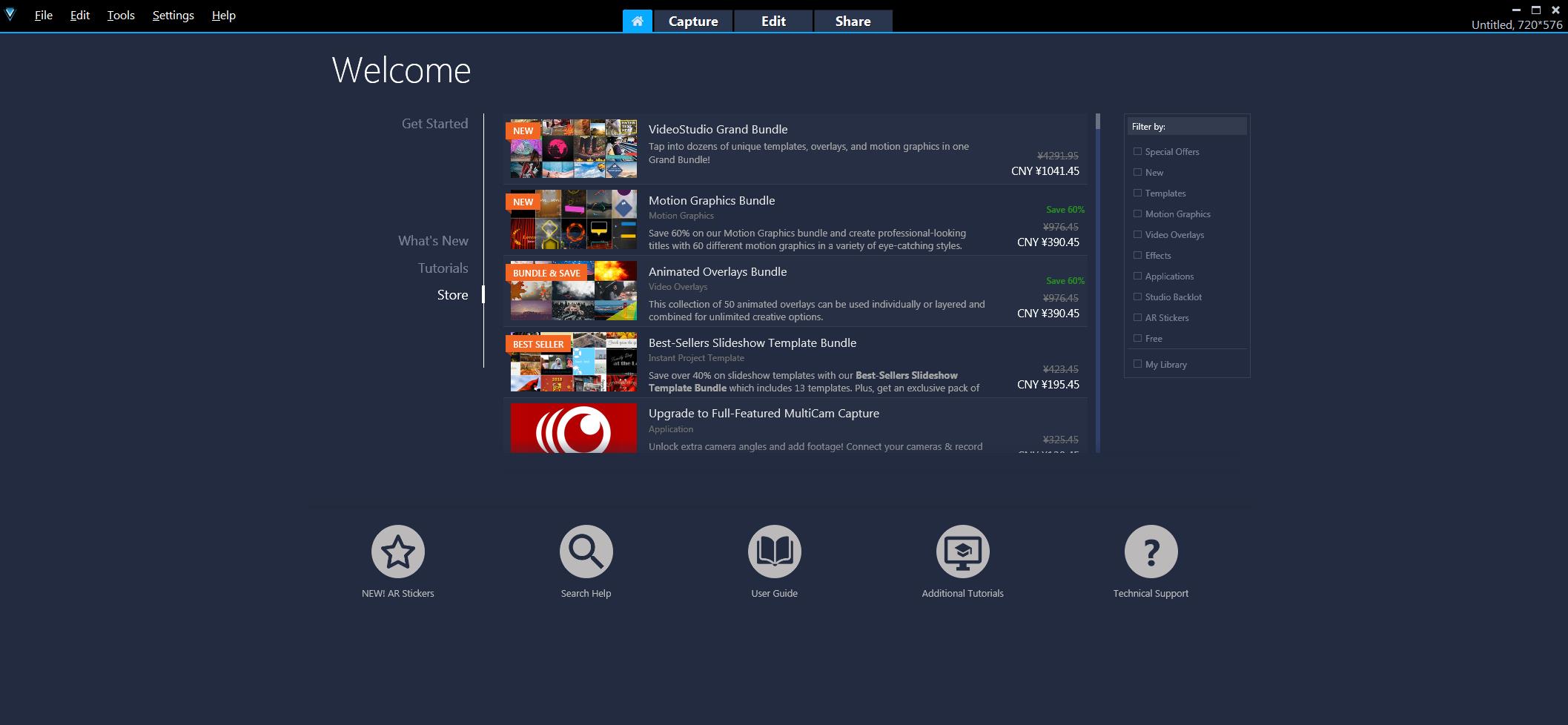Switch to the Capture tab
1568x725 pixels.
pyautogui.click(x=693, y=21)
